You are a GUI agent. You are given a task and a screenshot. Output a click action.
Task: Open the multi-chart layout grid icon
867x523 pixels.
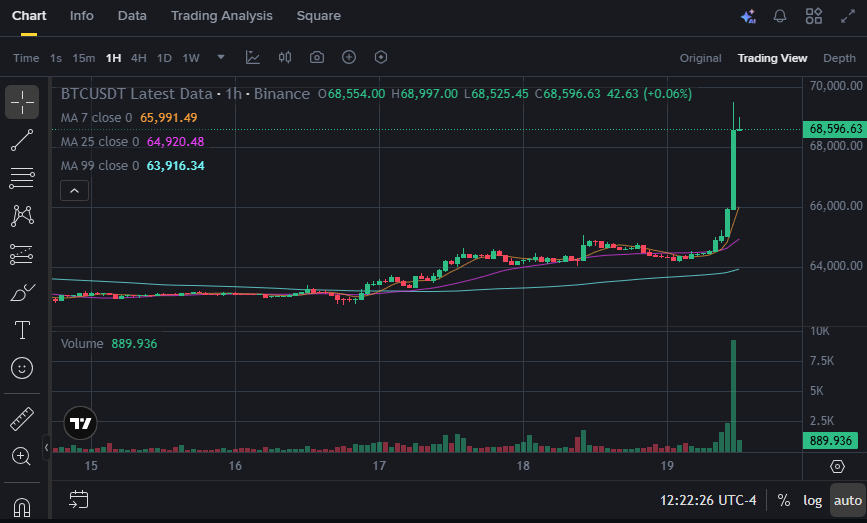814,16
